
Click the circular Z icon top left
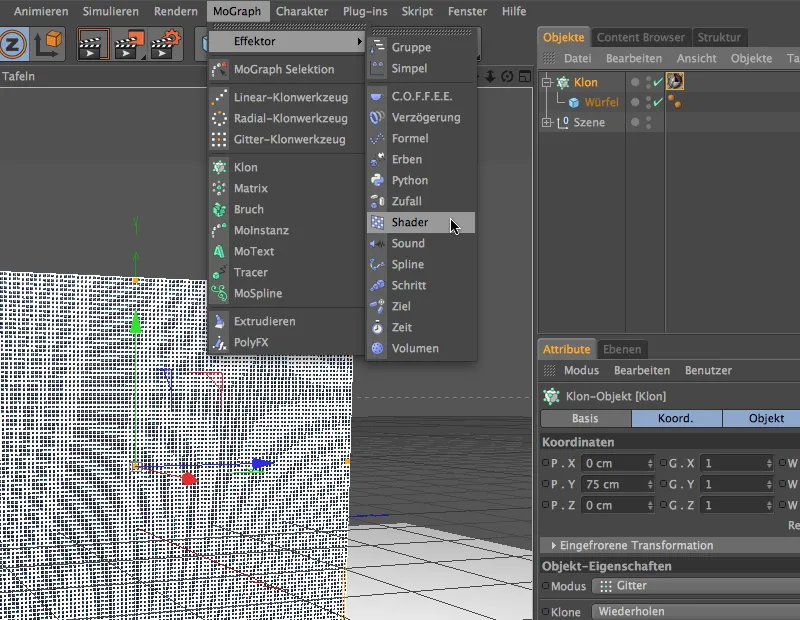coord(13,41)
